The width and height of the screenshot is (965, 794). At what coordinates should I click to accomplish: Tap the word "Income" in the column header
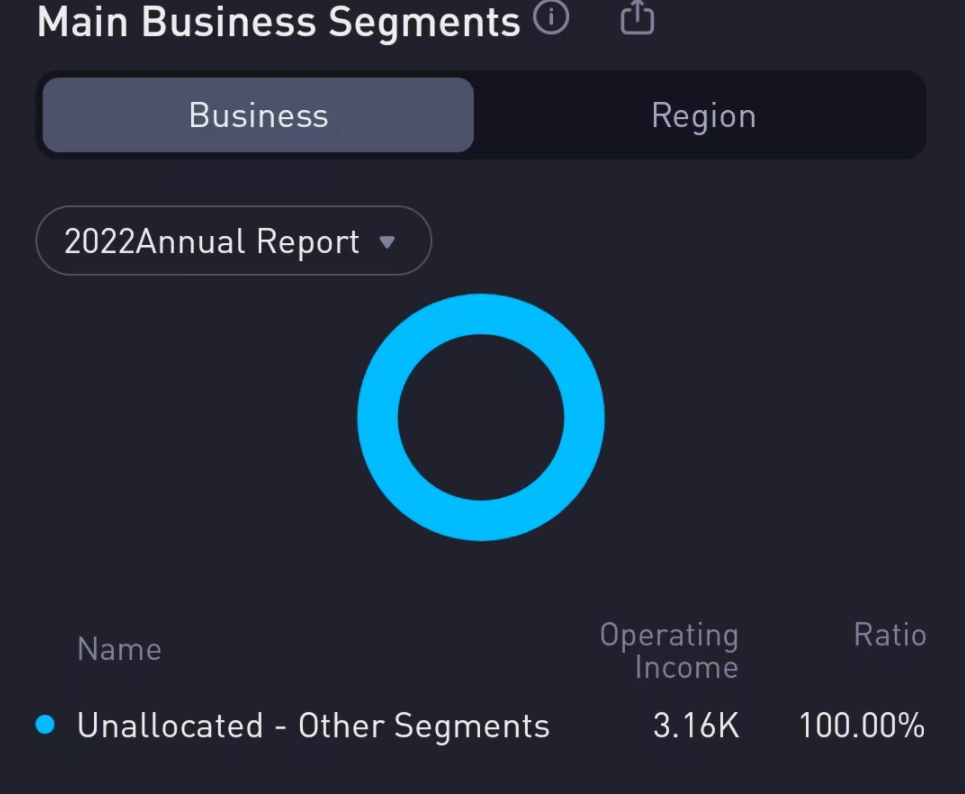686,667
